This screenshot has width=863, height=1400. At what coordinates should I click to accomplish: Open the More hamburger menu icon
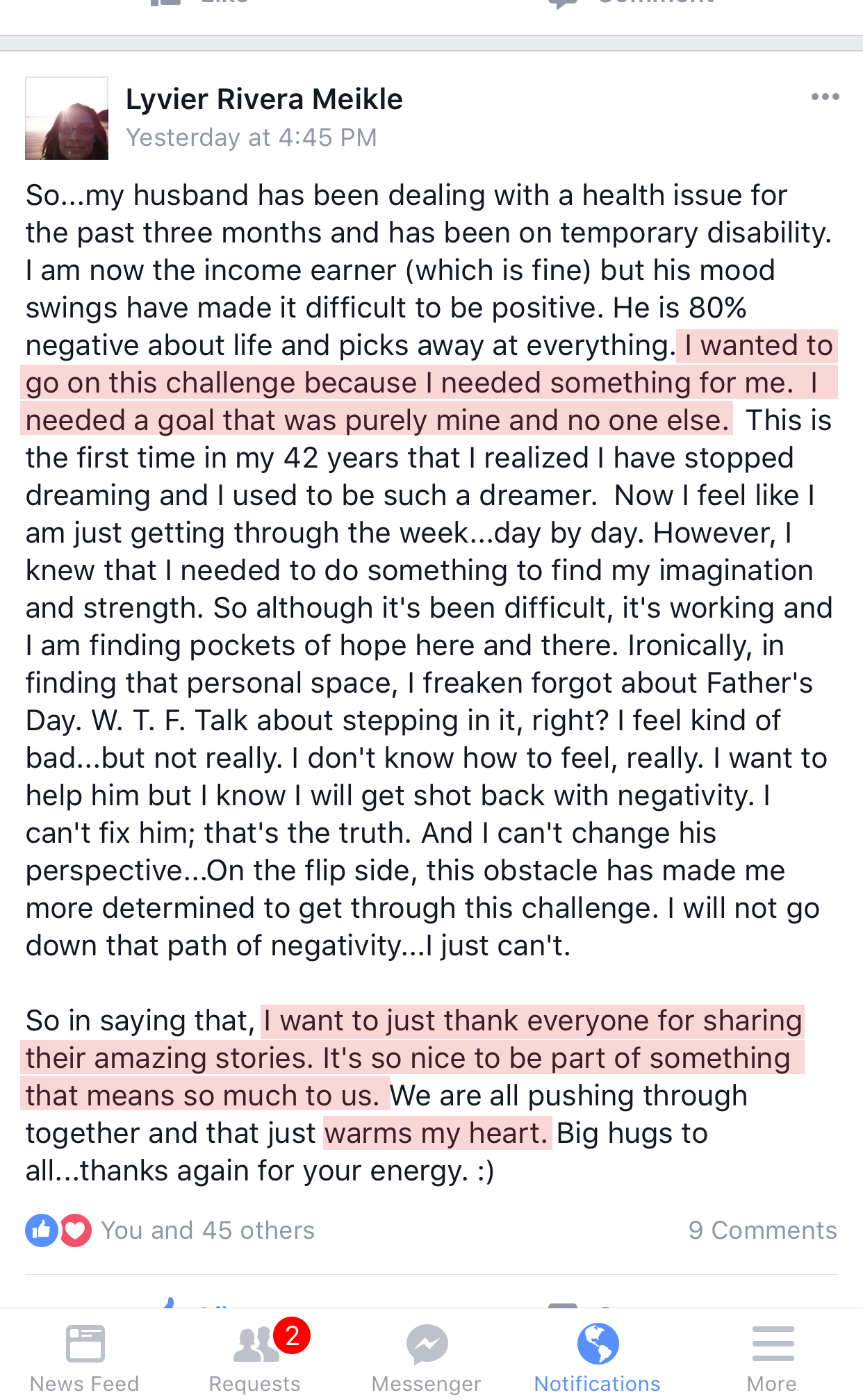tap(773, 1343)
